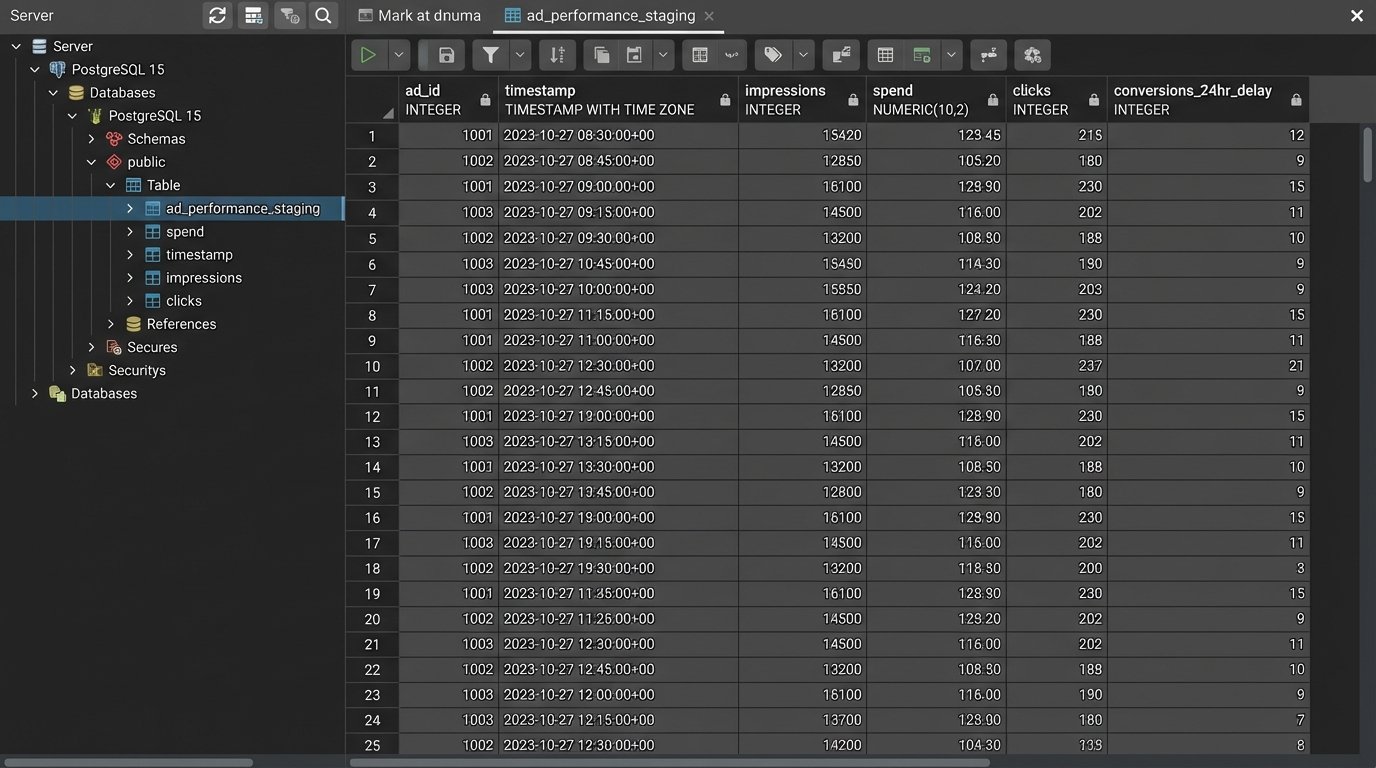Collapse the public schema node
1376x768 pixels.
pyautogui.click(x=91, y=162)
